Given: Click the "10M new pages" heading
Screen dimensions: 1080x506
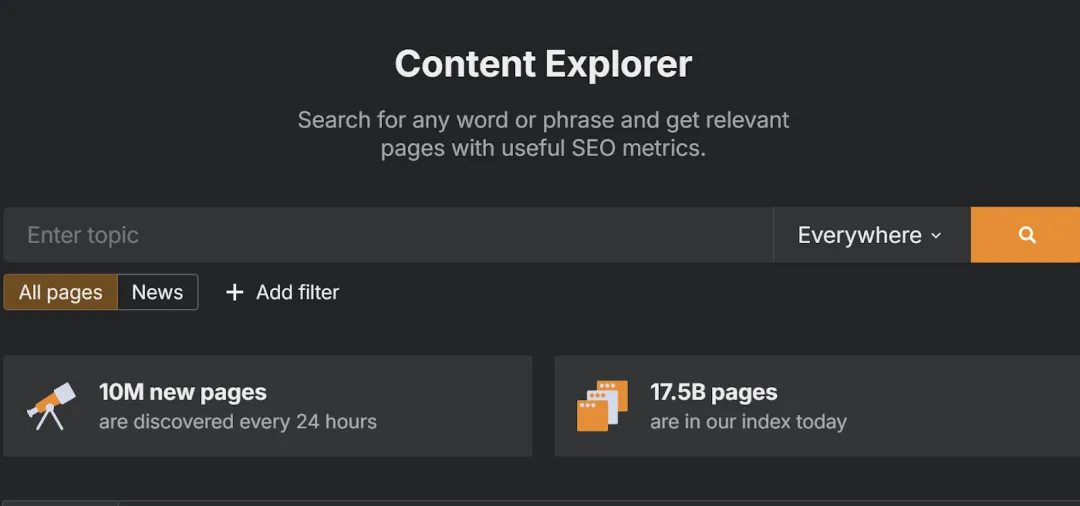Looking at the screenshot, I should [x=183, y=392].
